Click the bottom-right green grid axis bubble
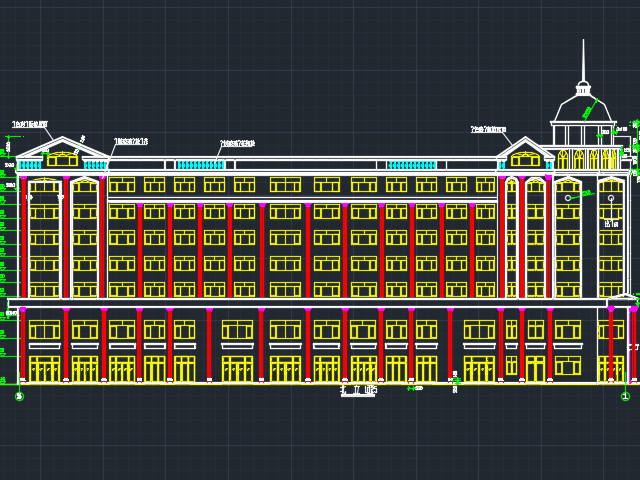The image size is (640, 480). pyautogui.click(x=625, y=396)
